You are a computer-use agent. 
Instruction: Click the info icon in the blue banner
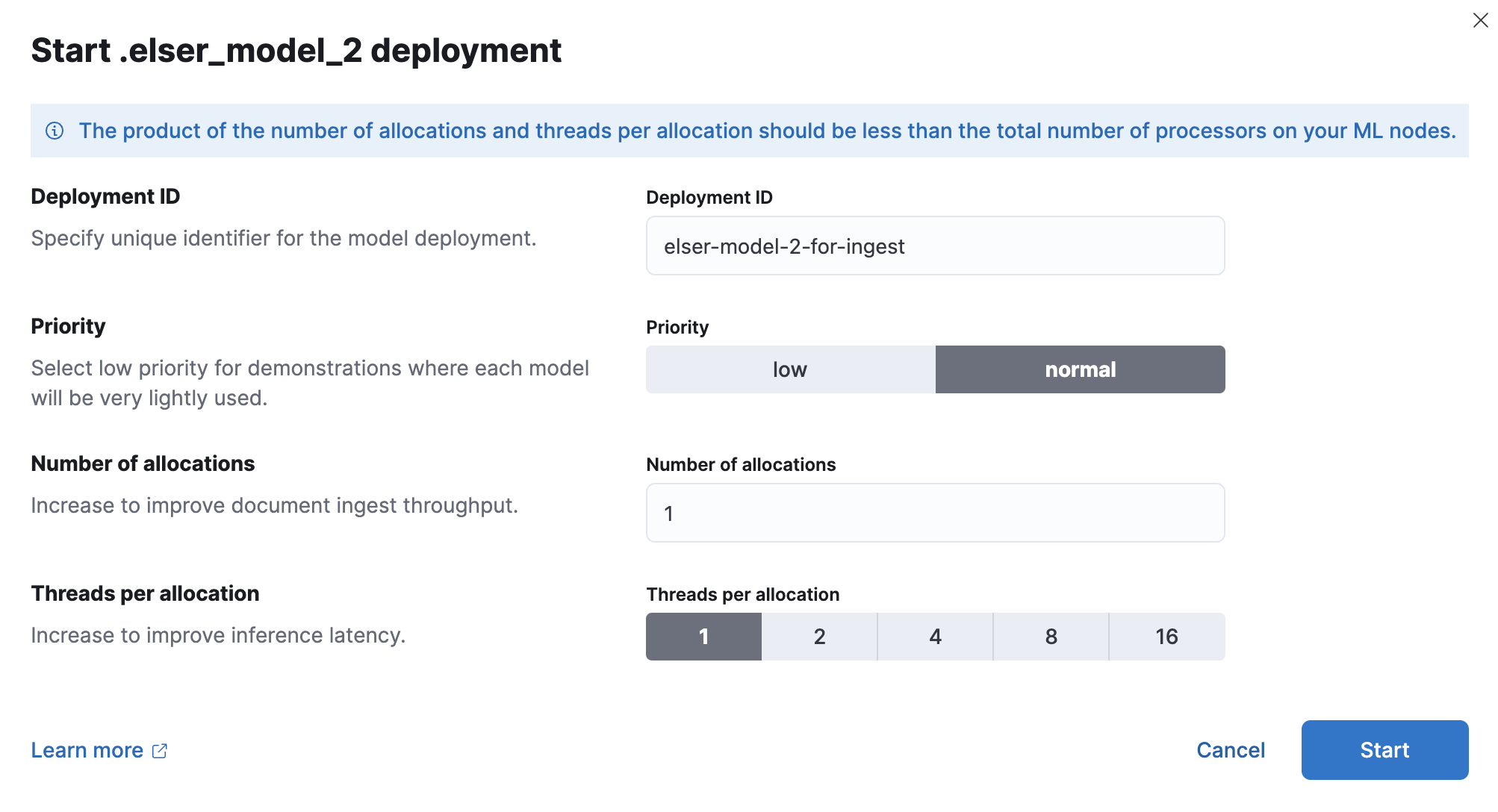tap(55, 131)
